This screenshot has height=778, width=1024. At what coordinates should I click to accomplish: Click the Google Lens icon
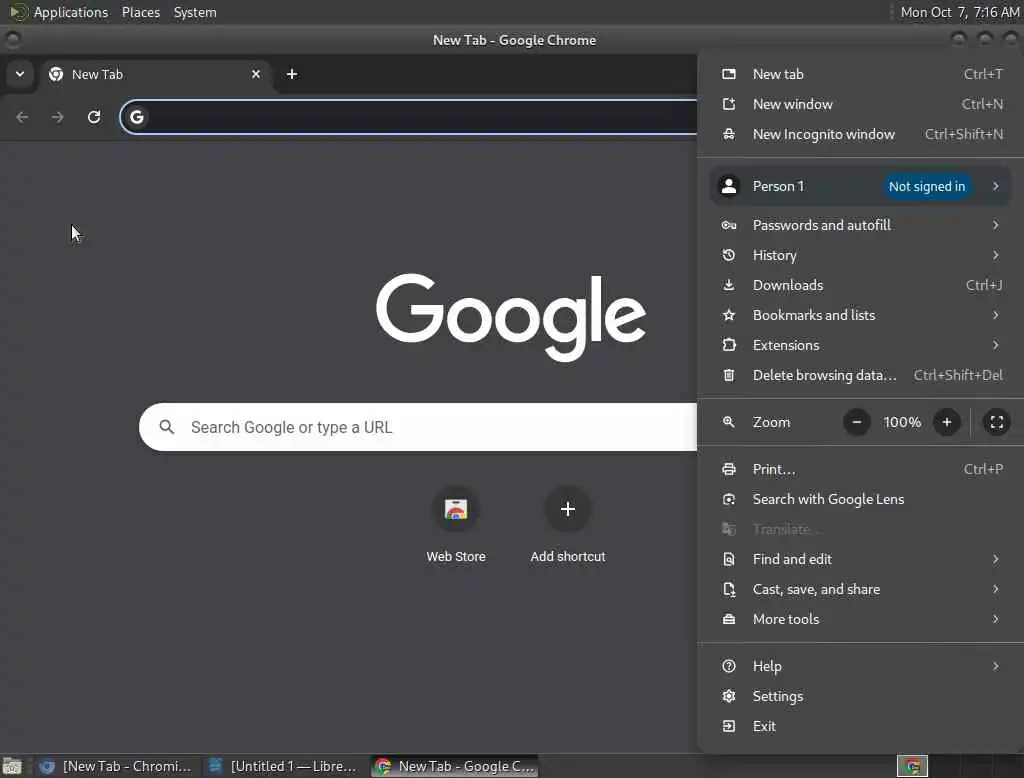click(x=729, y=499)
